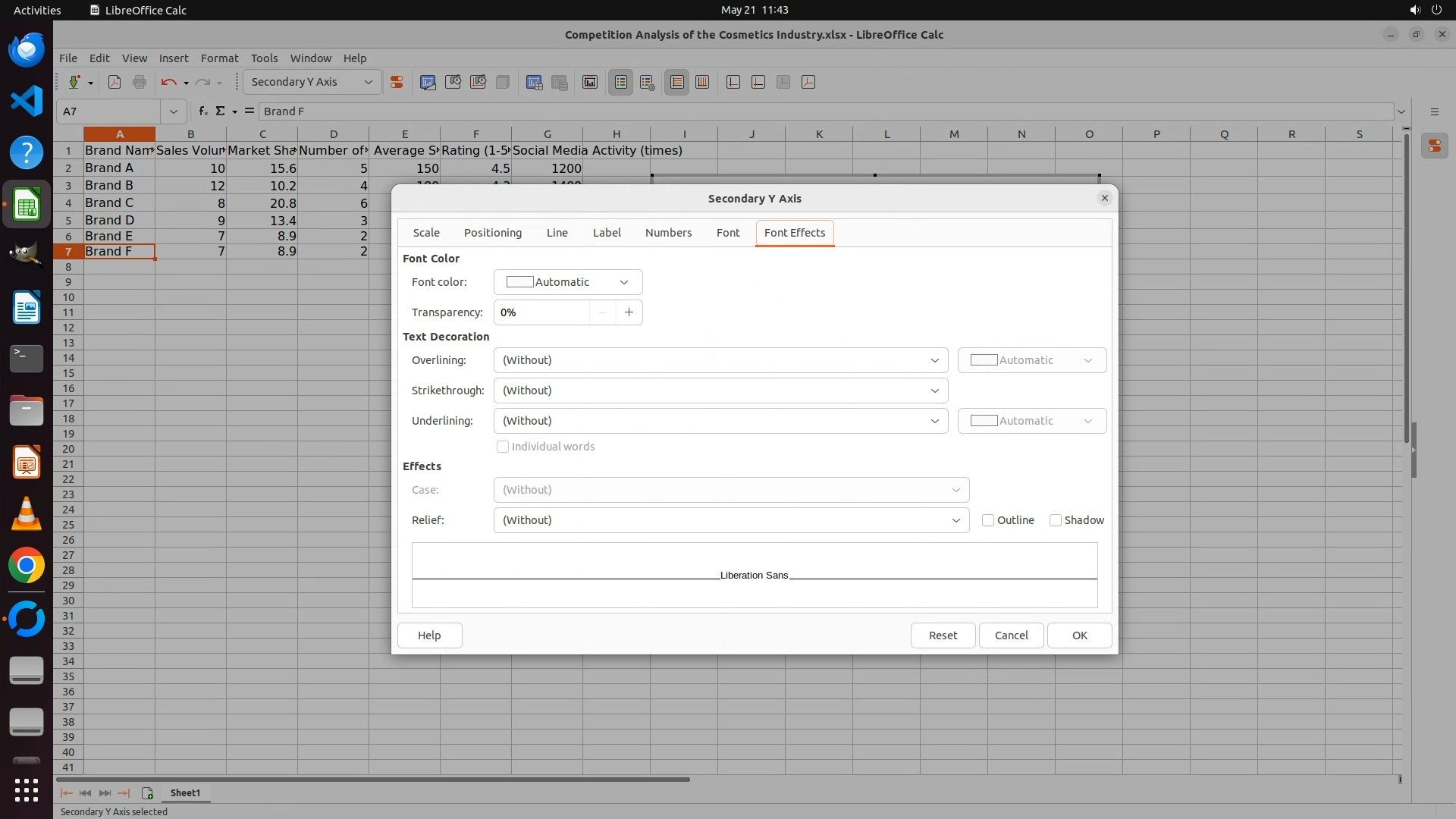1456x819 pixels.
Task: Expand the Overlining style dropdown
Action: click(x=720, y=360)
